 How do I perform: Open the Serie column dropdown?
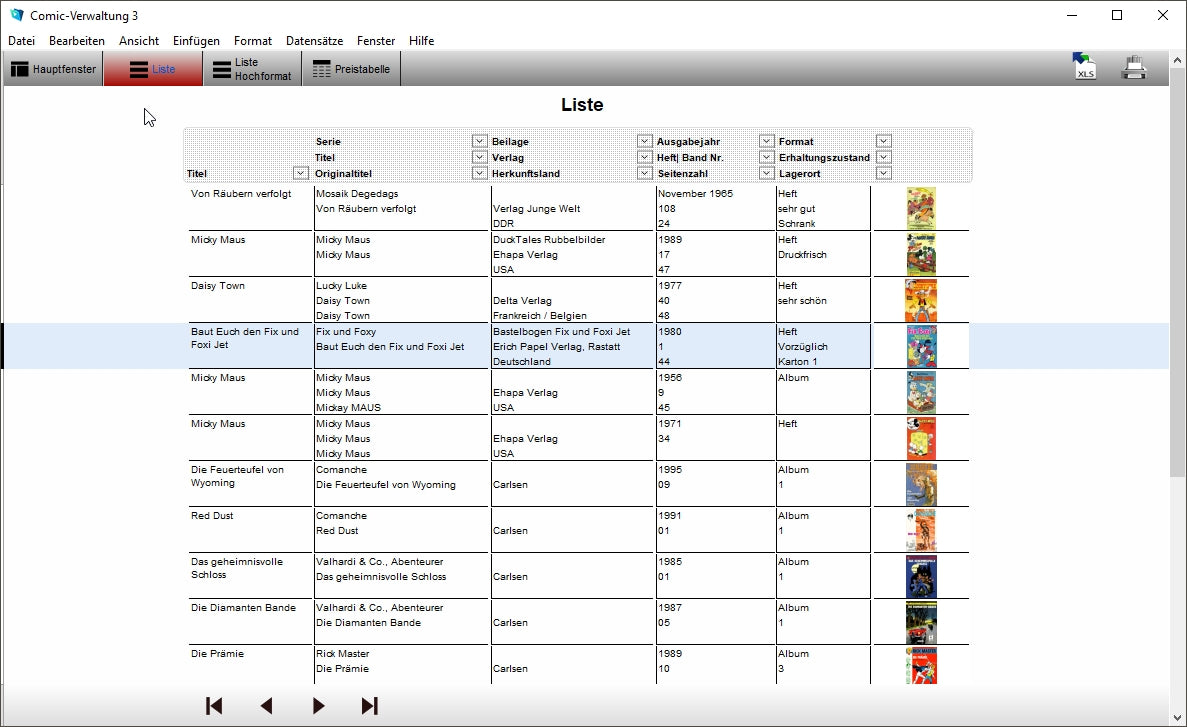pos(480,142)
